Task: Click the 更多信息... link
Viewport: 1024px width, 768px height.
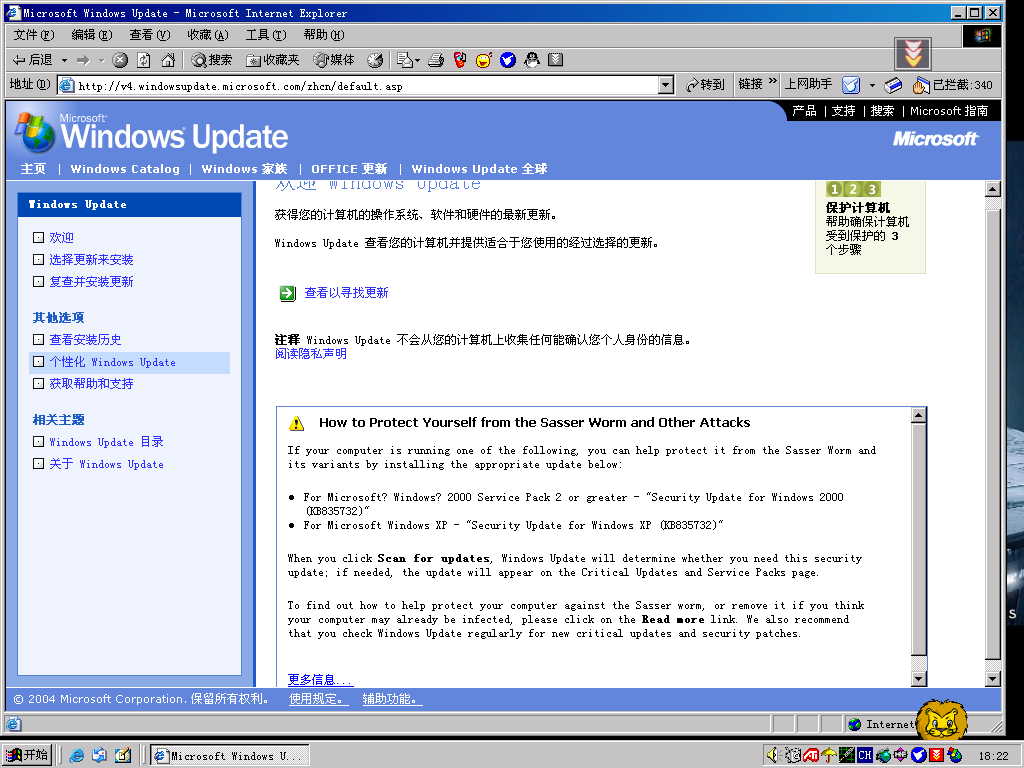Action: [x=320, y=679]
